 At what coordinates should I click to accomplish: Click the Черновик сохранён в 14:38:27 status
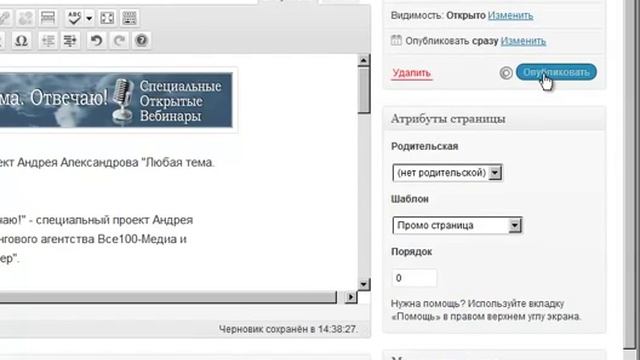pyautogui.click(x=288, y=329)
